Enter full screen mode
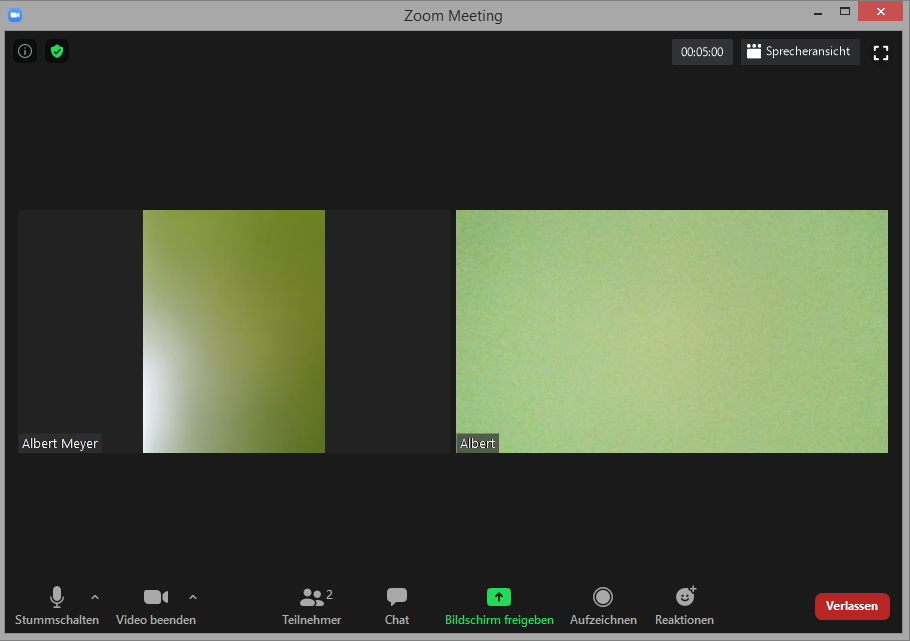This screenshot has height=641, width=910. pyautogui.click(x=880, y=53)
